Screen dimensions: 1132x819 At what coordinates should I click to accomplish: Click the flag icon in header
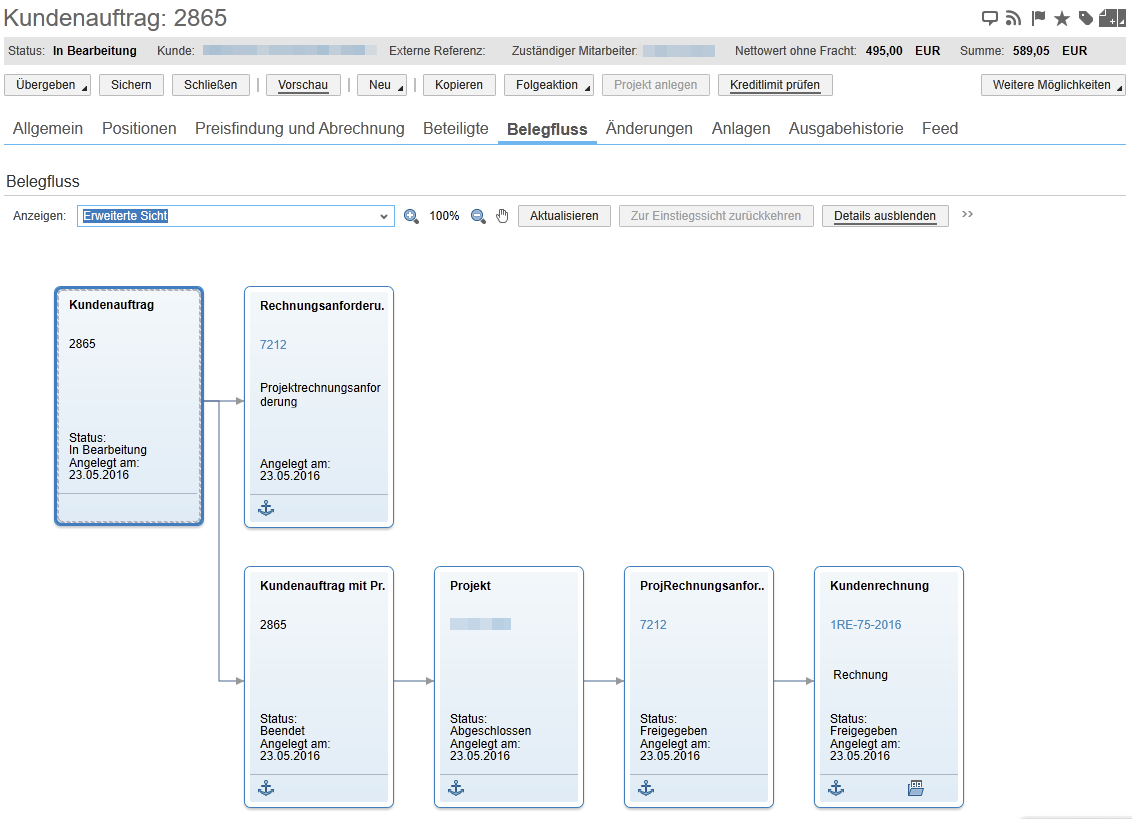point(1038,18)
